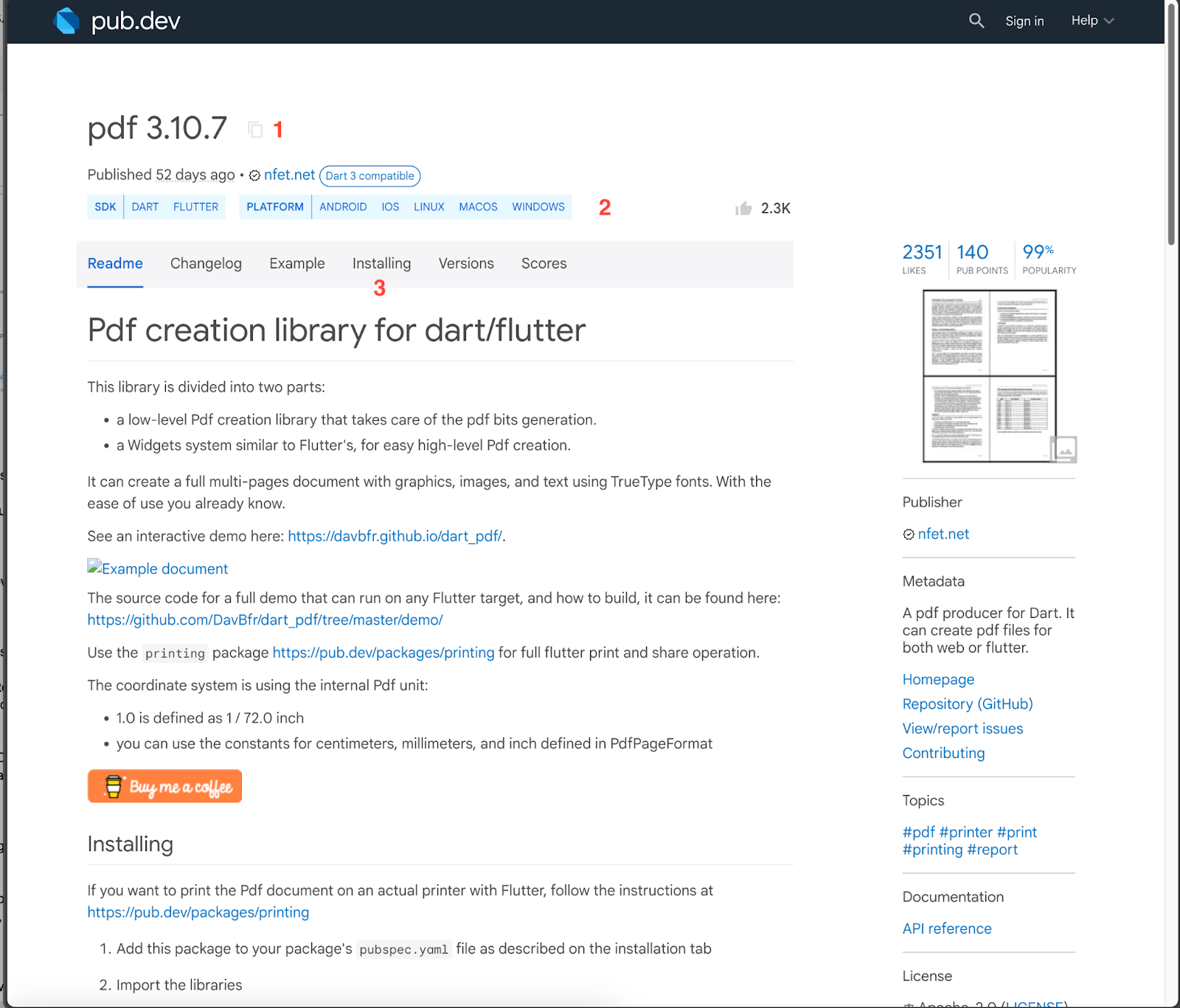Click the Published 52 days ago text
Viewport: 1180px width, 1008px height.
click(x=161, y=175)
